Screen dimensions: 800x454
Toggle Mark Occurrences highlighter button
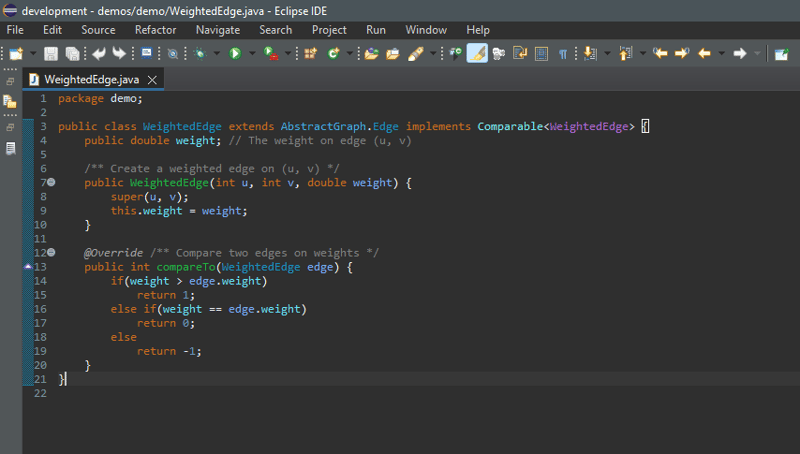[477, 53]
